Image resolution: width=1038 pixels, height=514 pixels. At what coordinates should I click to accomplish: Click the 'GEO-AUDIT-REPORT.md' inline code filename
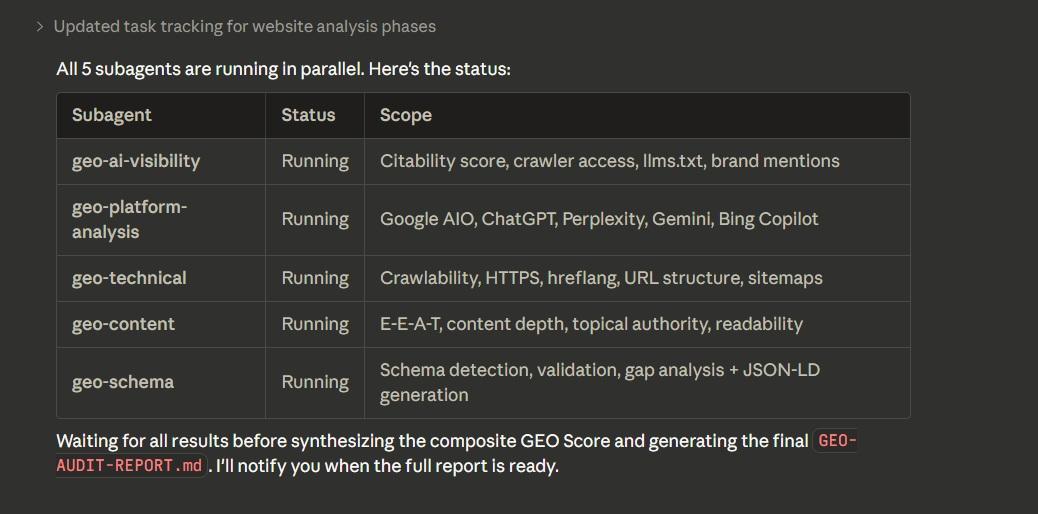pyautogui.click(x=131, y=465)
